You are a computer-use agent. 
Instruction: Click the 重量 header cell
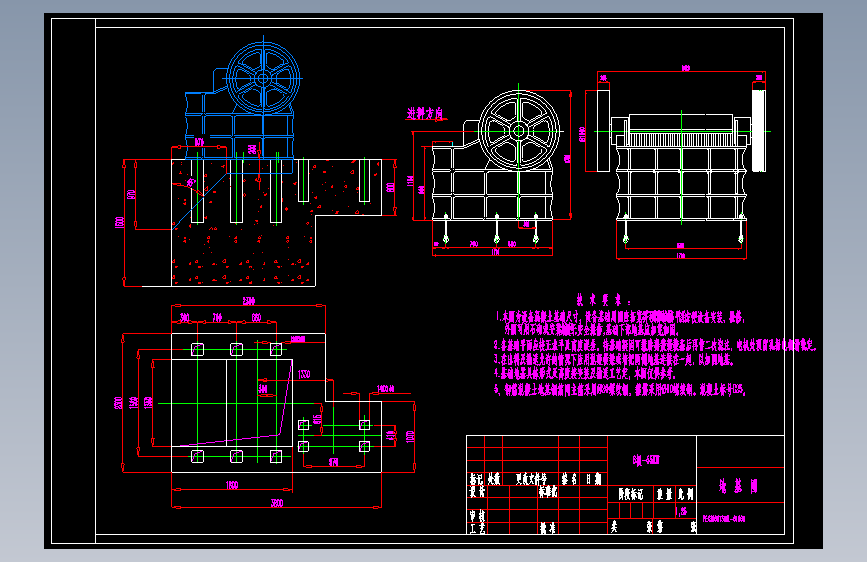664,494
